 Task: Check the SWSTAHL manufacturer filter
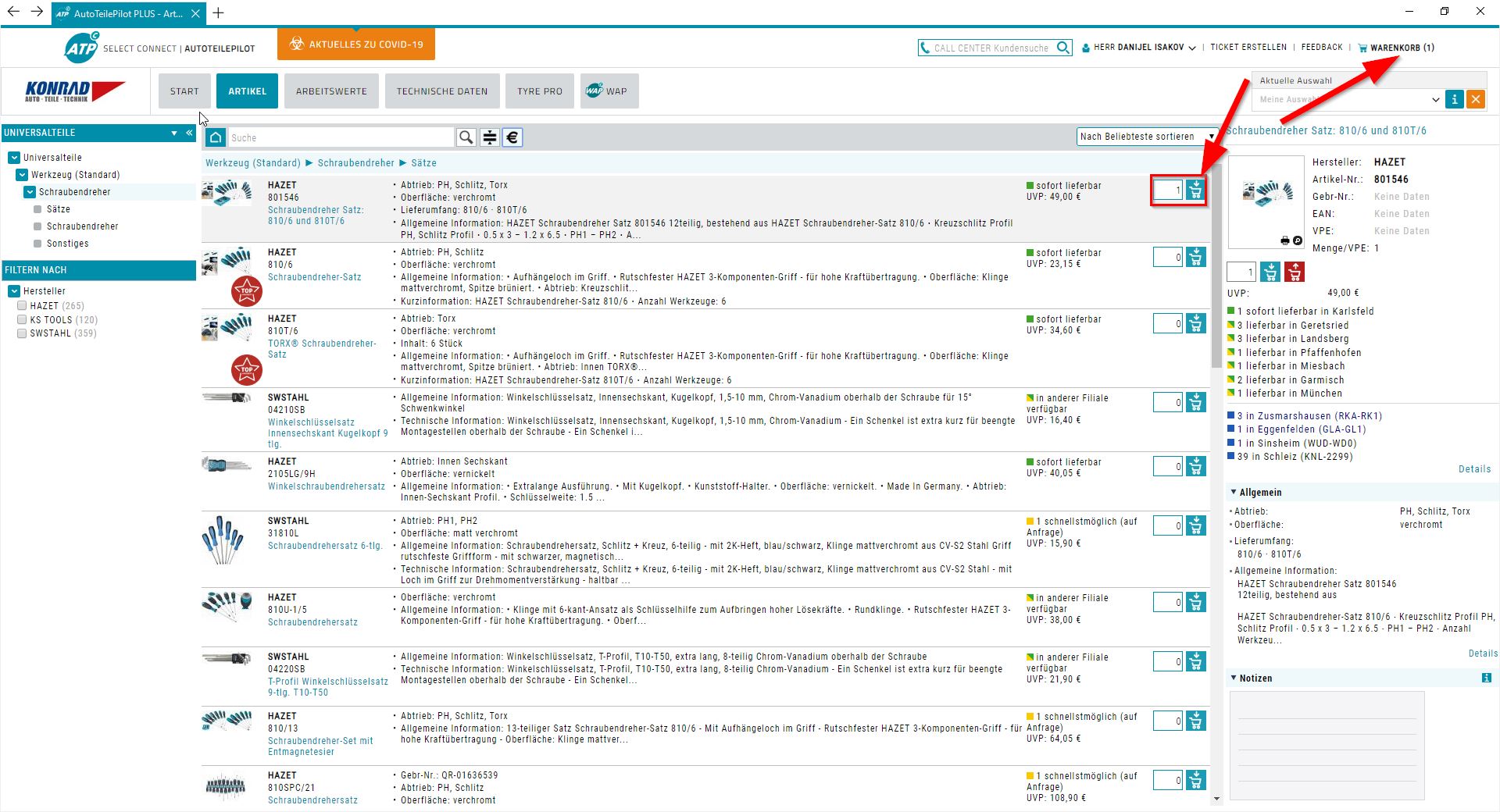click(x=22, y=333)
